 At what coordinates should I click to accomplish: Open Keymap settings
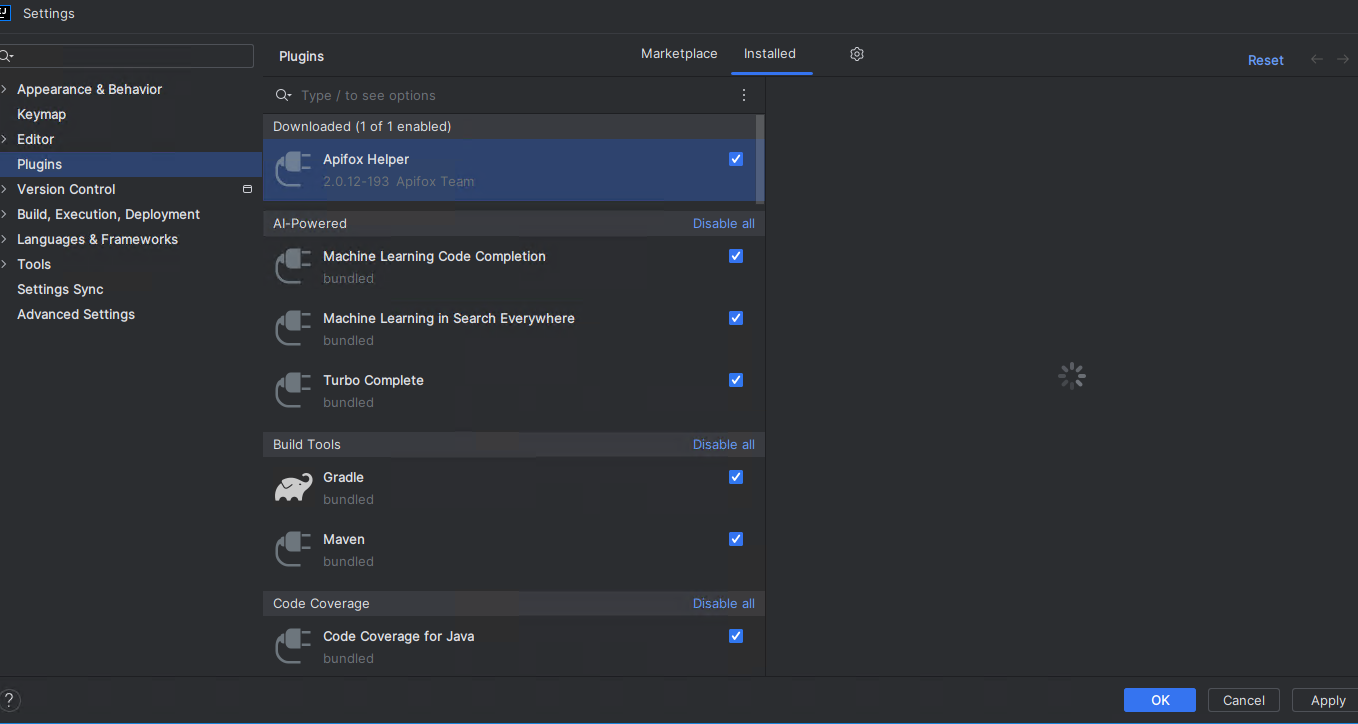(41, 114)
